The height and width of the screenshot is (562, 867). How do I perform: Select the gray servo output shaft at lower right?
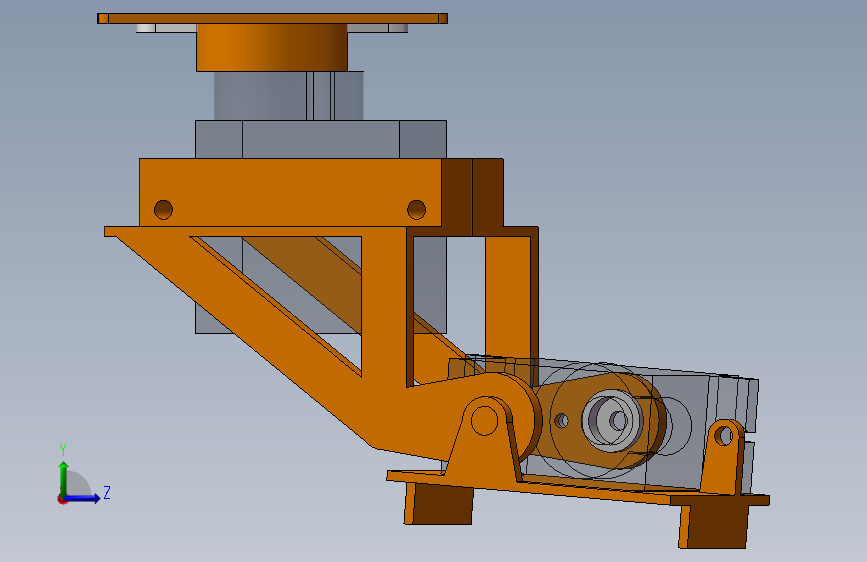(613, 420)
